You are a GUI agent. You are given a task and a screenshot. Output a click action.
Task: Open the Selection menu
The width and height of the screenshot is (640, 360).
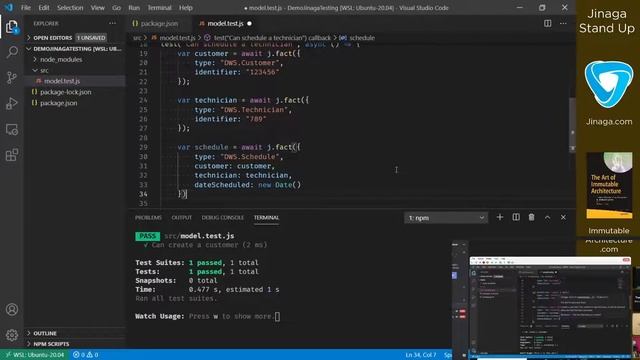(x=70, y=8)
